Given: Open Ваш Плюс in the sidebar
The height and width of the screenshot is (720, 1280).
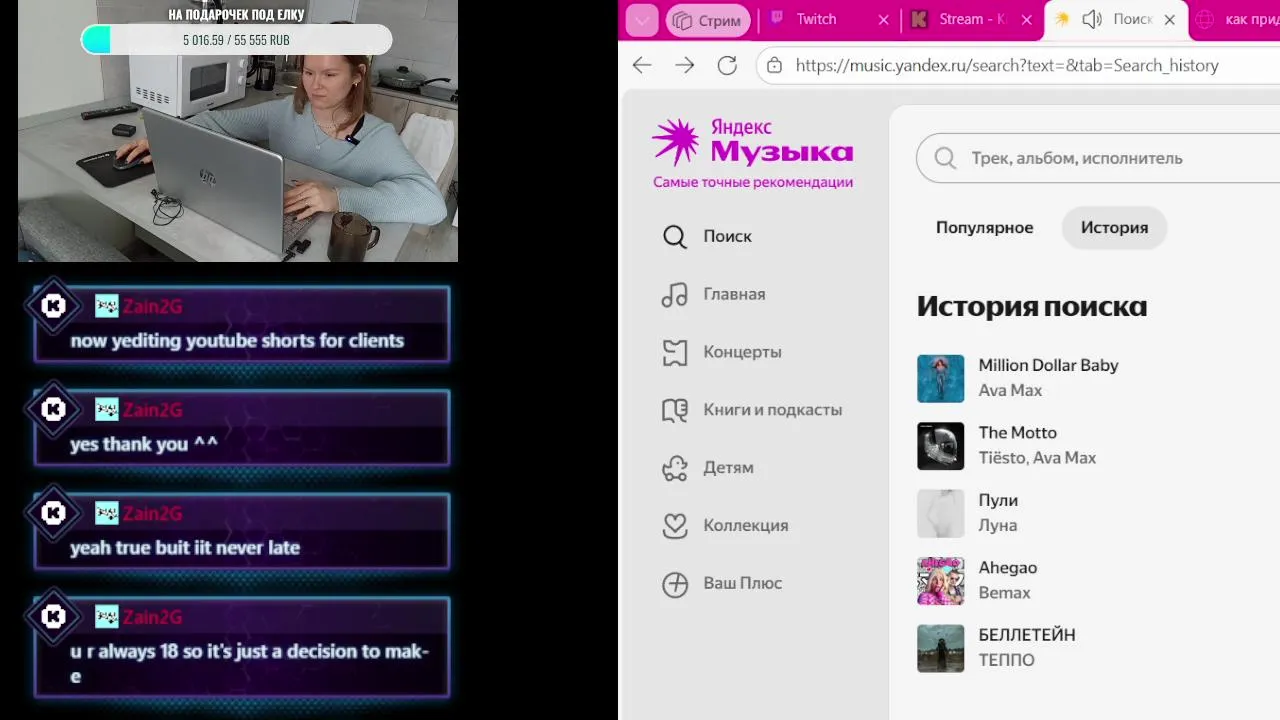Looking at the screenshot, I should click(x=742, y=583).
